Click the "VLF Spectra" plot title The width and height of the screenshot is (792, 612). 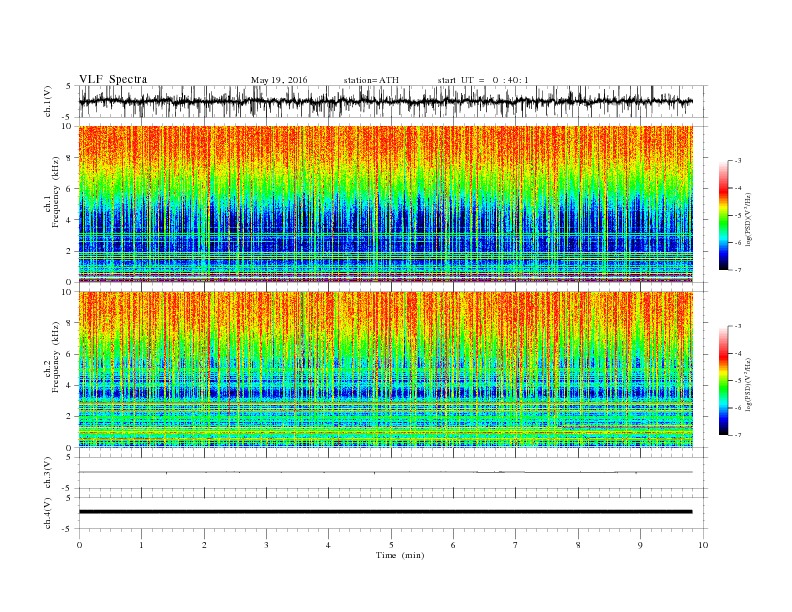(113, 80)
